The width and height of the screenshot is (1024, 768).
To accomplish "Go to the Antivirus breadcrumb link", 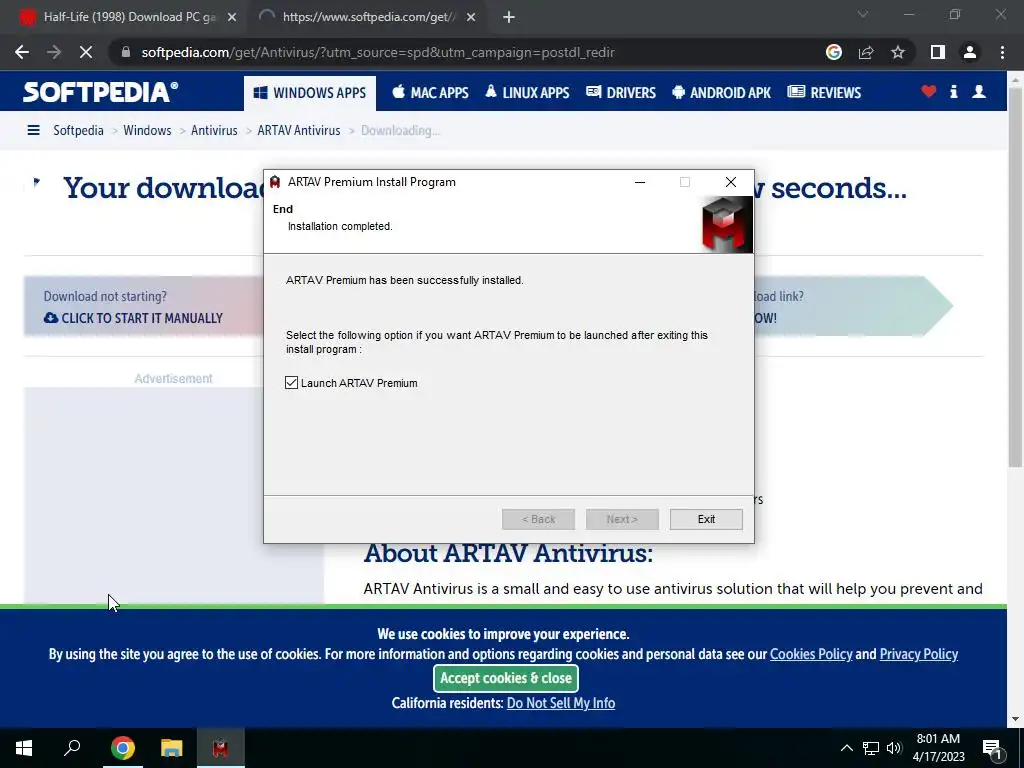I will click(x=214, y=130).
